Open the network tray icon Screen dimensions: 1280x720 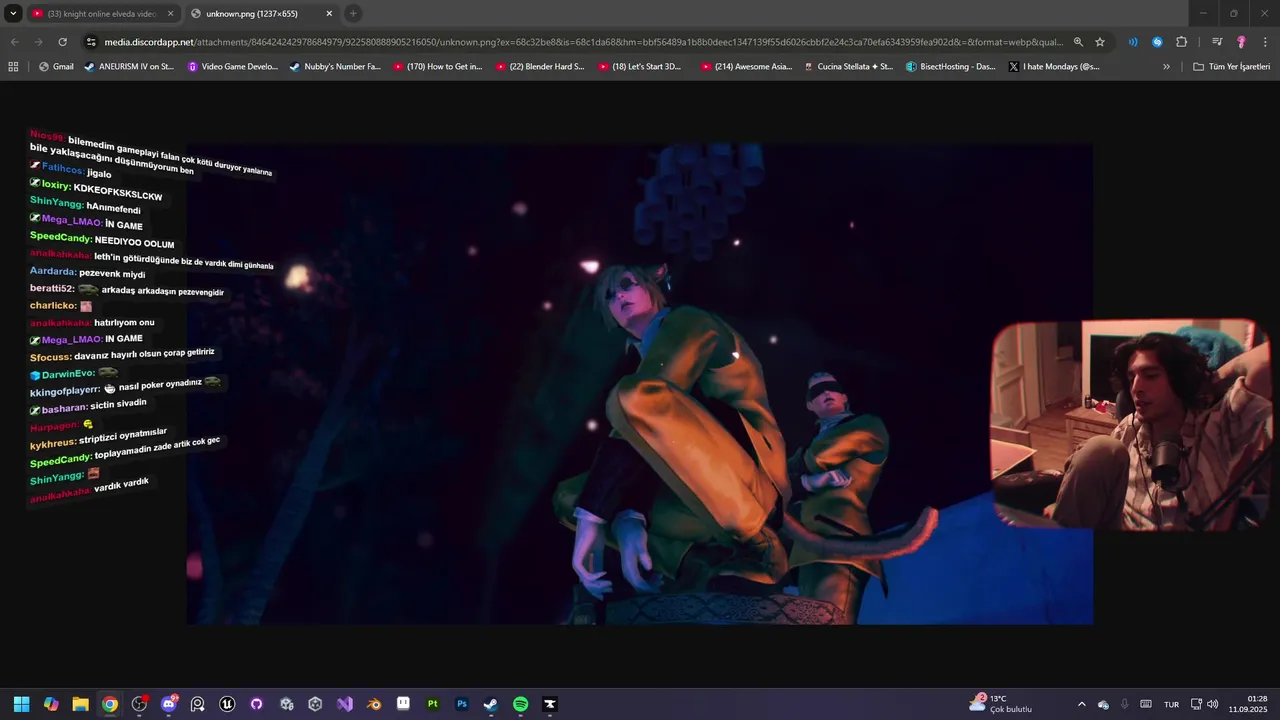coord(1197,704)
